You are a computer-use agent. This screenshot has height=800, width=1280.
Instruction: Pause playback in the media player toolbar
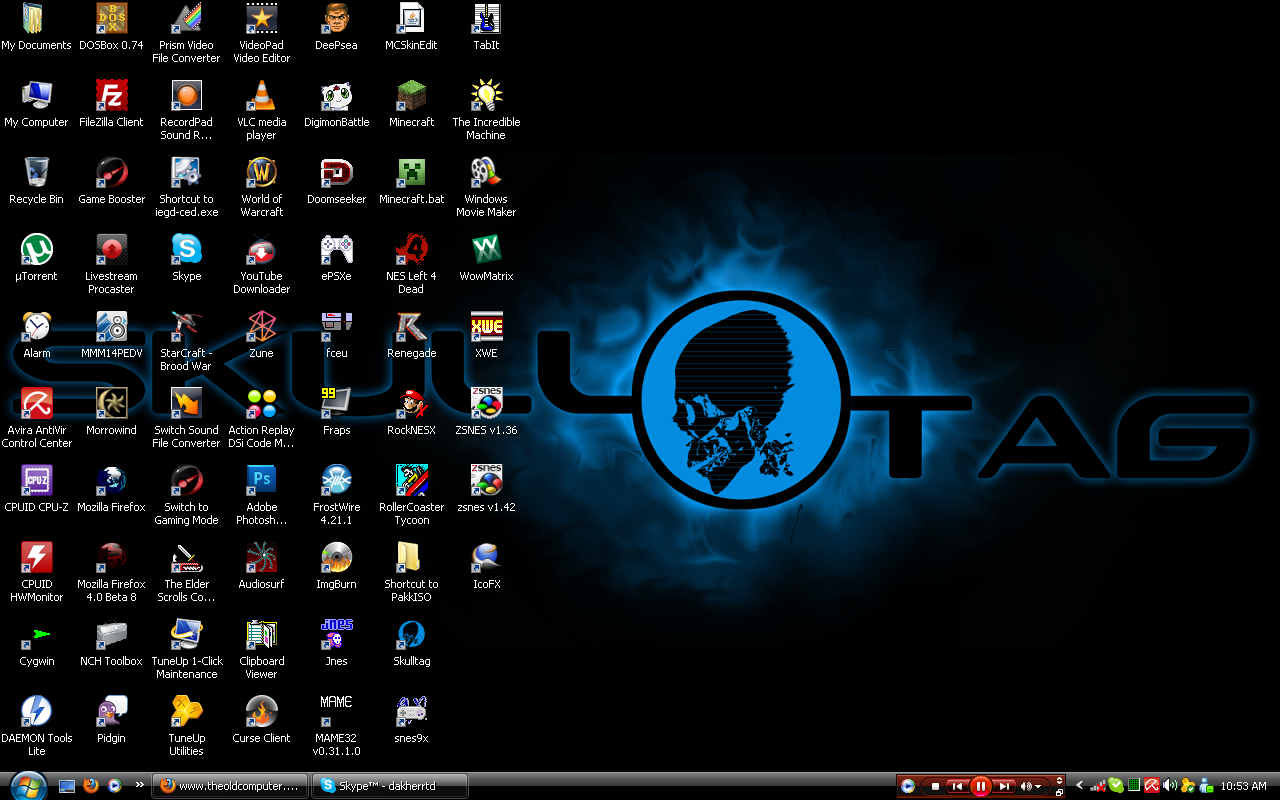[x=980, y=786]
